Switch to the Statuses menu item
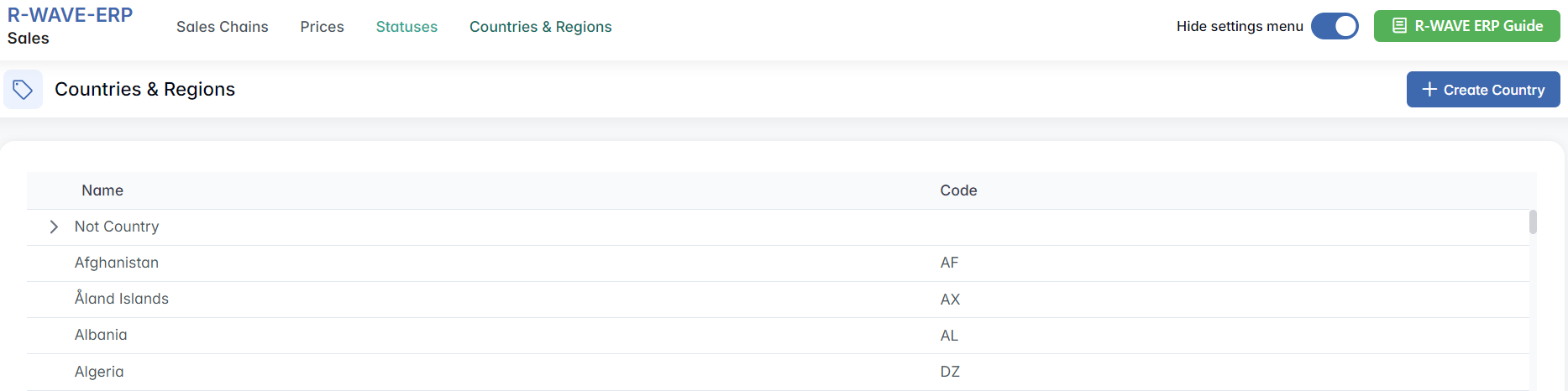This screenshot has height=391, width=1568. (406, 27)
